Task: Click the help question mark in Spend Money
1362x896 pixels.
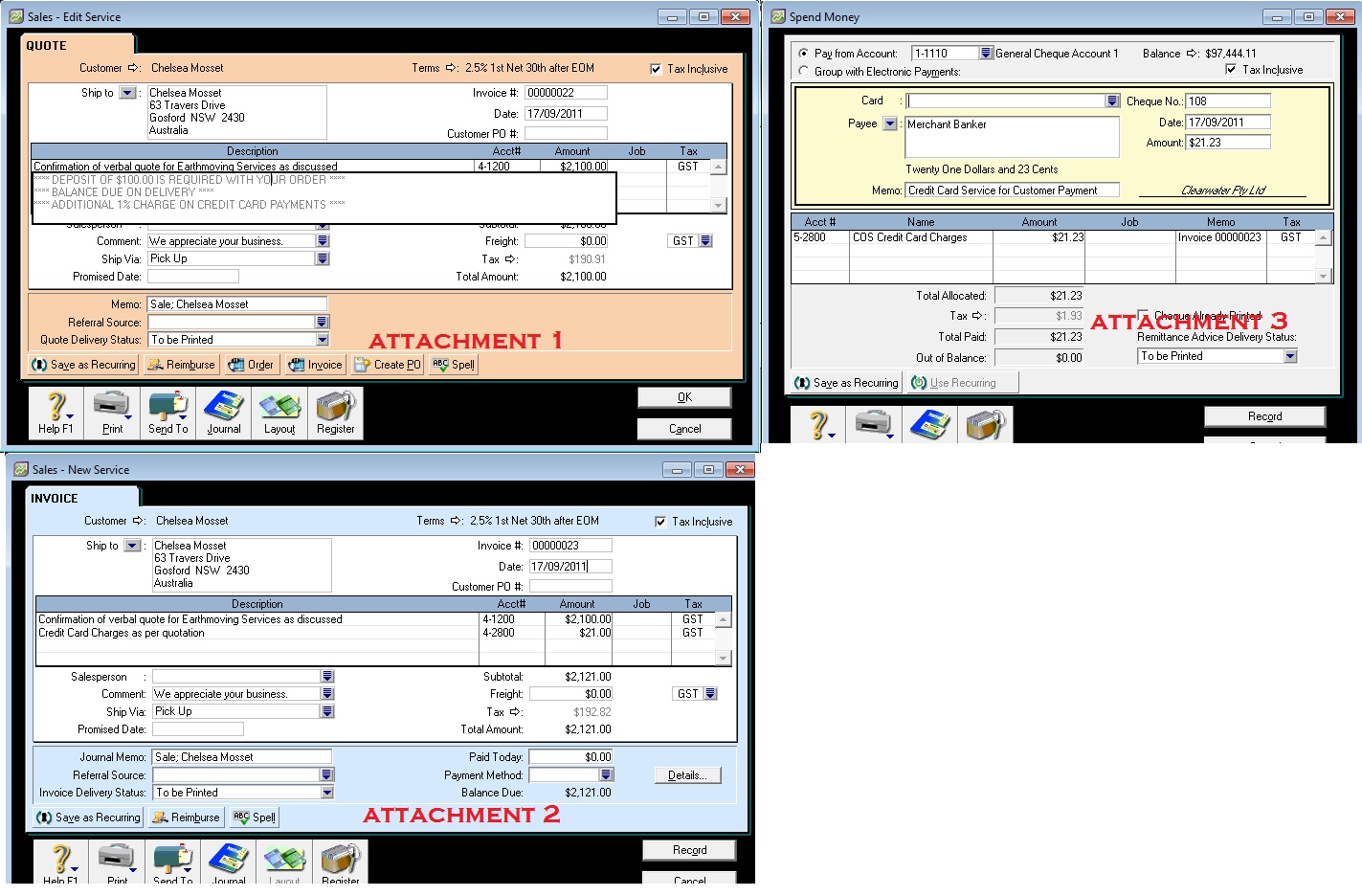Action: click(x=818, y=425)
